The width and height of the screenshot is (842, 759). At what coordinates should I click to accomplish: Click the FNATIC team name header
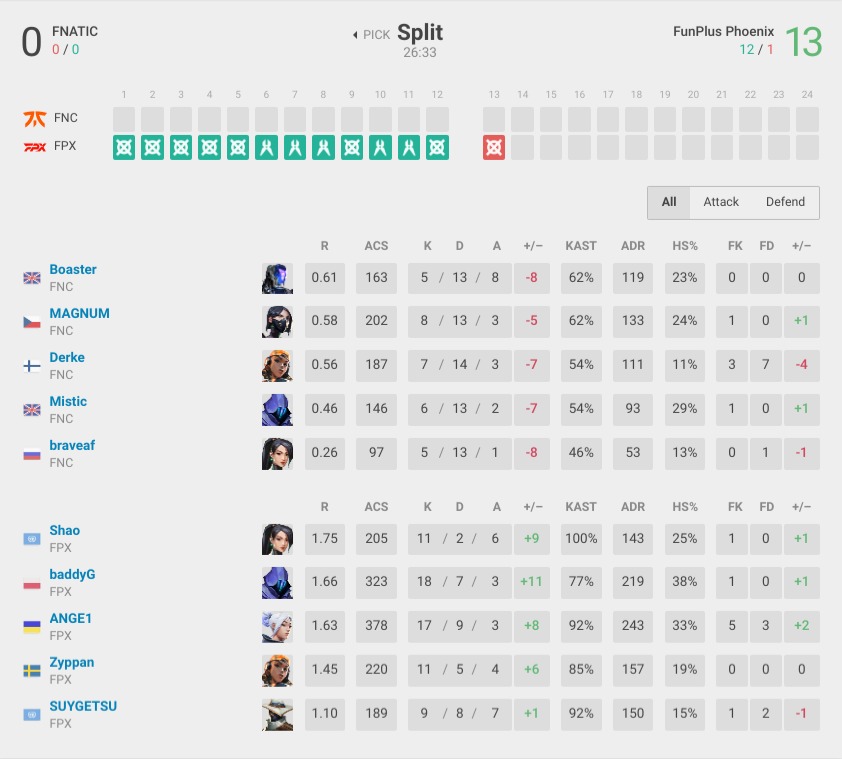pyautogui.click(x=75, y=31)
